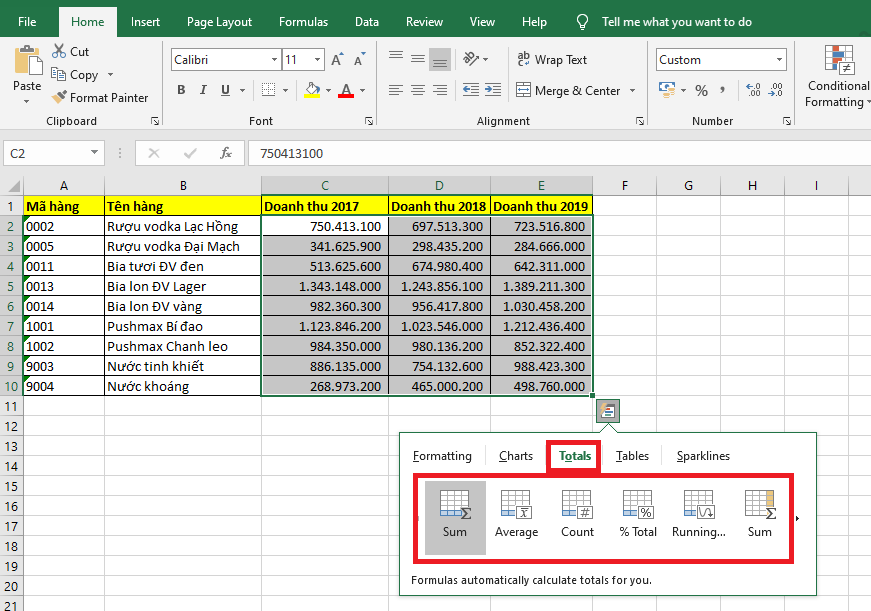Click the Quick Analysis button below selection
This screenshot has width=871, height=611.
tap(608, 410)
